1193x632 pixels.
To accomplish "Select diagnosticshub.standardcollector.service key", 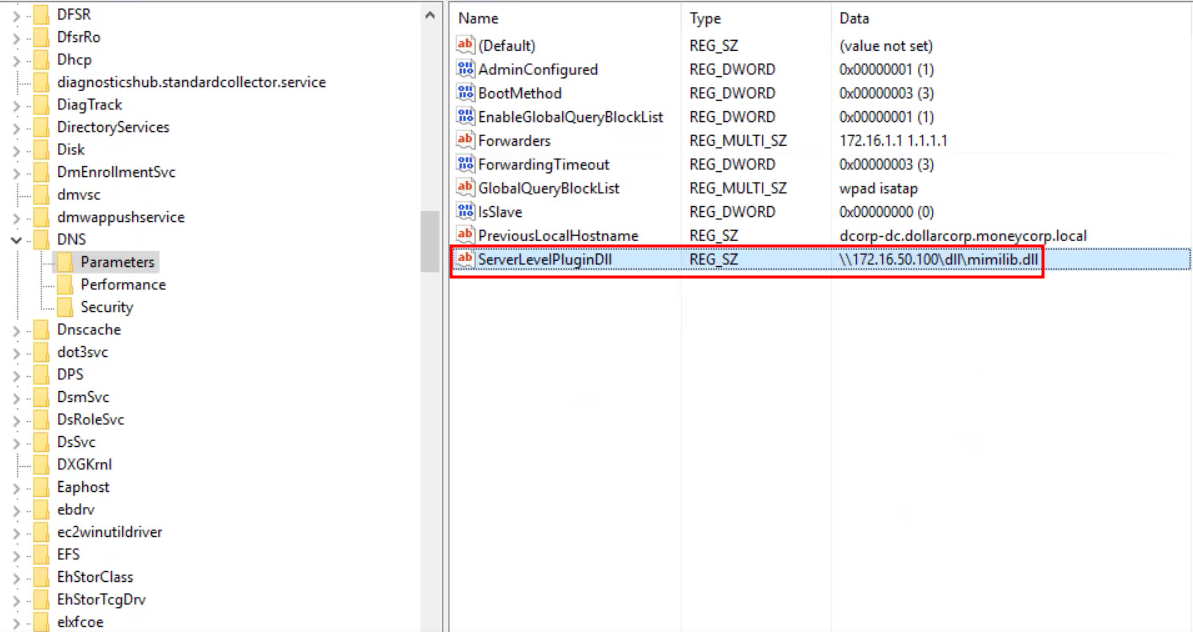I will (191, 82).
